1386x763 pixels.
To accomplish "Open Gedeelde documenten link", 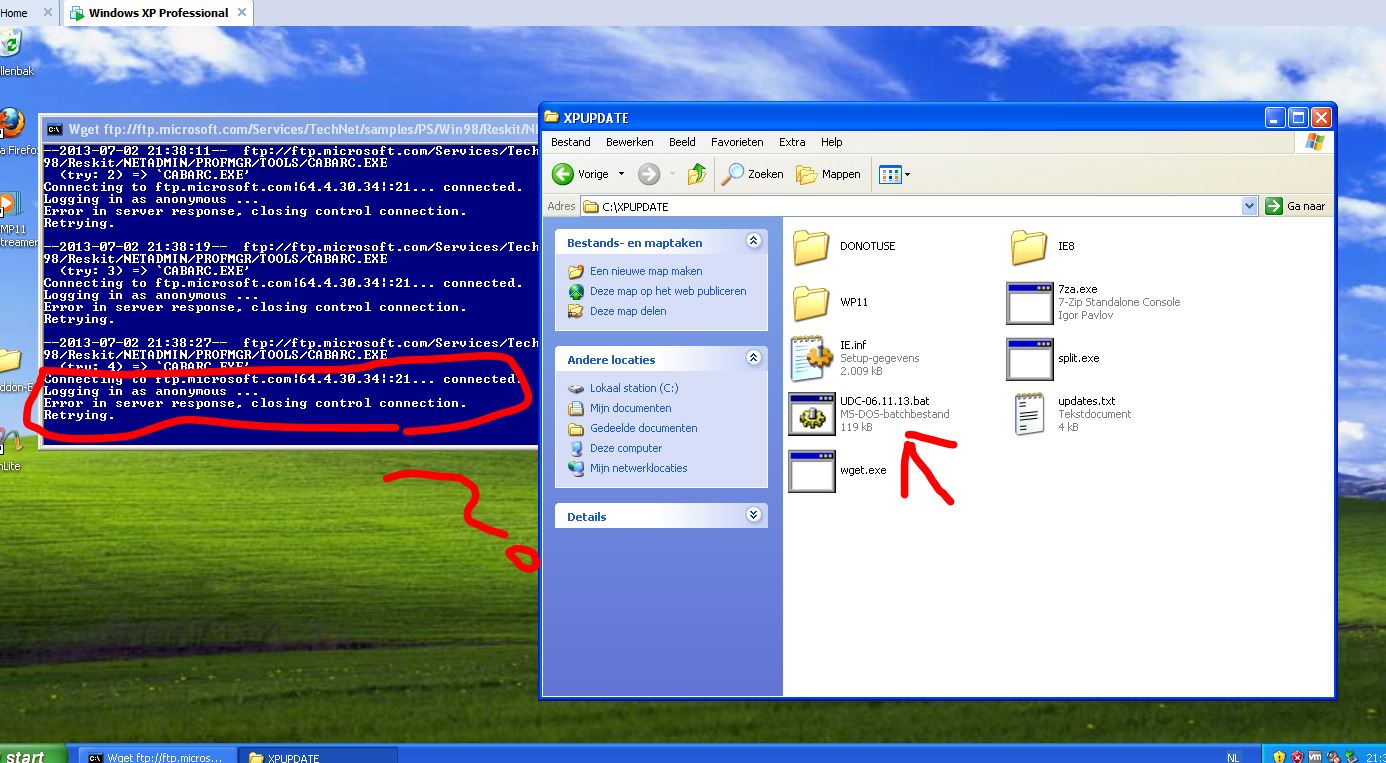I will coord(644,428).
